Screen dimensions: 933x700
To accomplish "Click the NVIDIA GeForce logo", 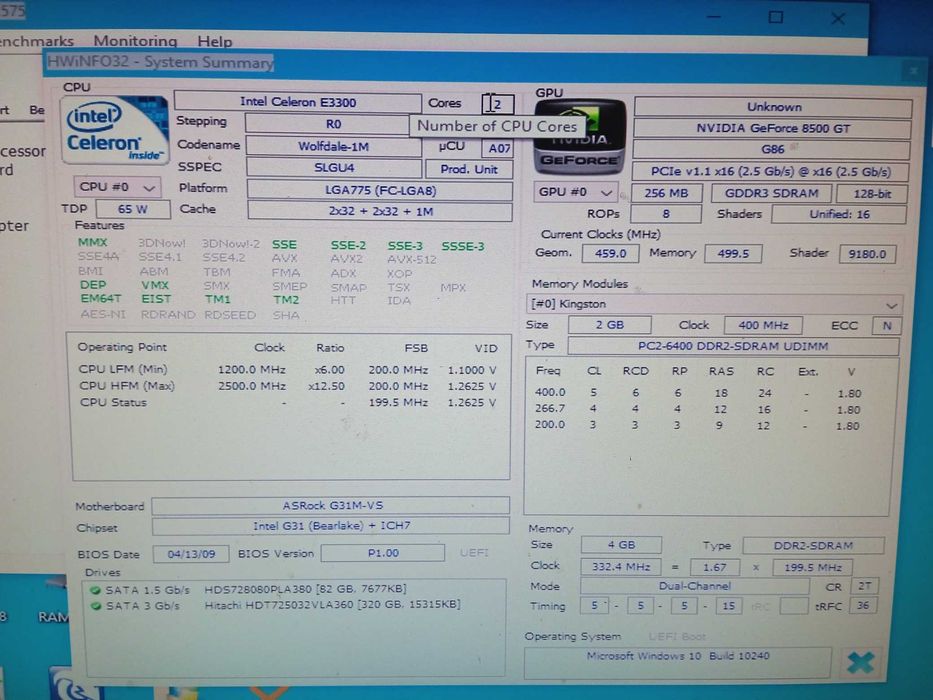I will pyautogui.click(x=580, y=137).
